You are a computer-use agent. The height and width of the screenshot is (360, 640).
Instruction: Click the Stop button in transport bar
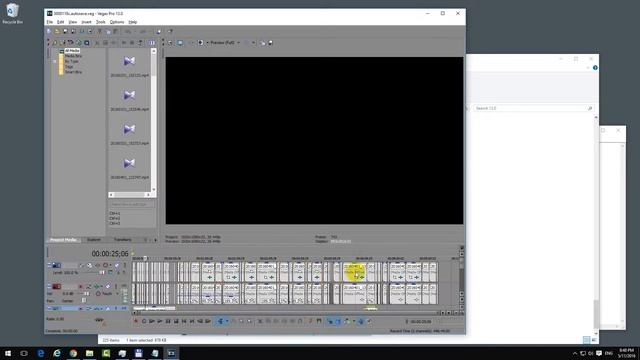click(x=176, y=321)
